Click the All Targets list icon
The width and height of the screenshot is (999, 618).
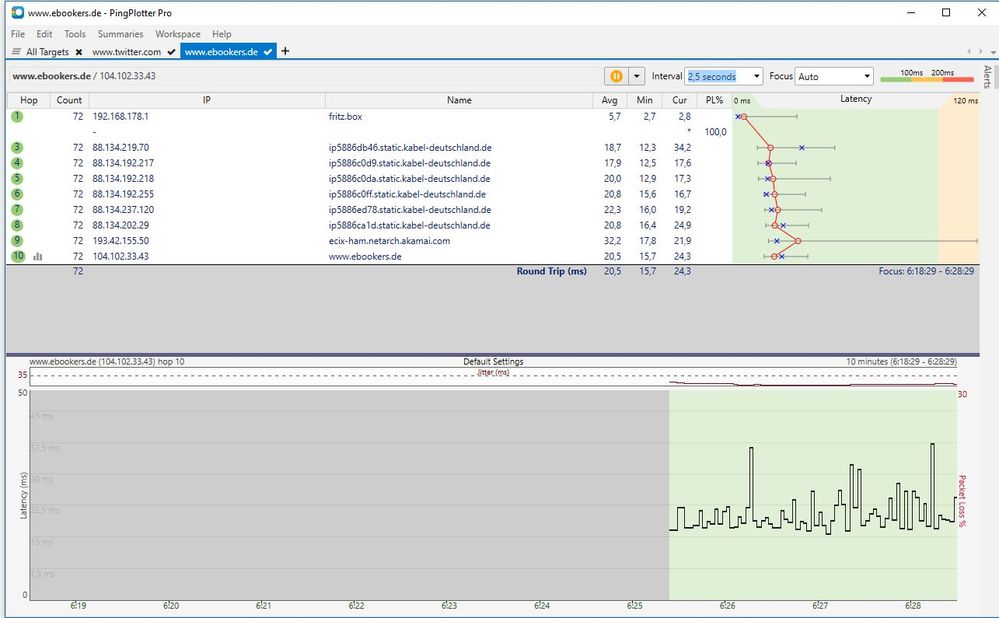coord(16,52)
